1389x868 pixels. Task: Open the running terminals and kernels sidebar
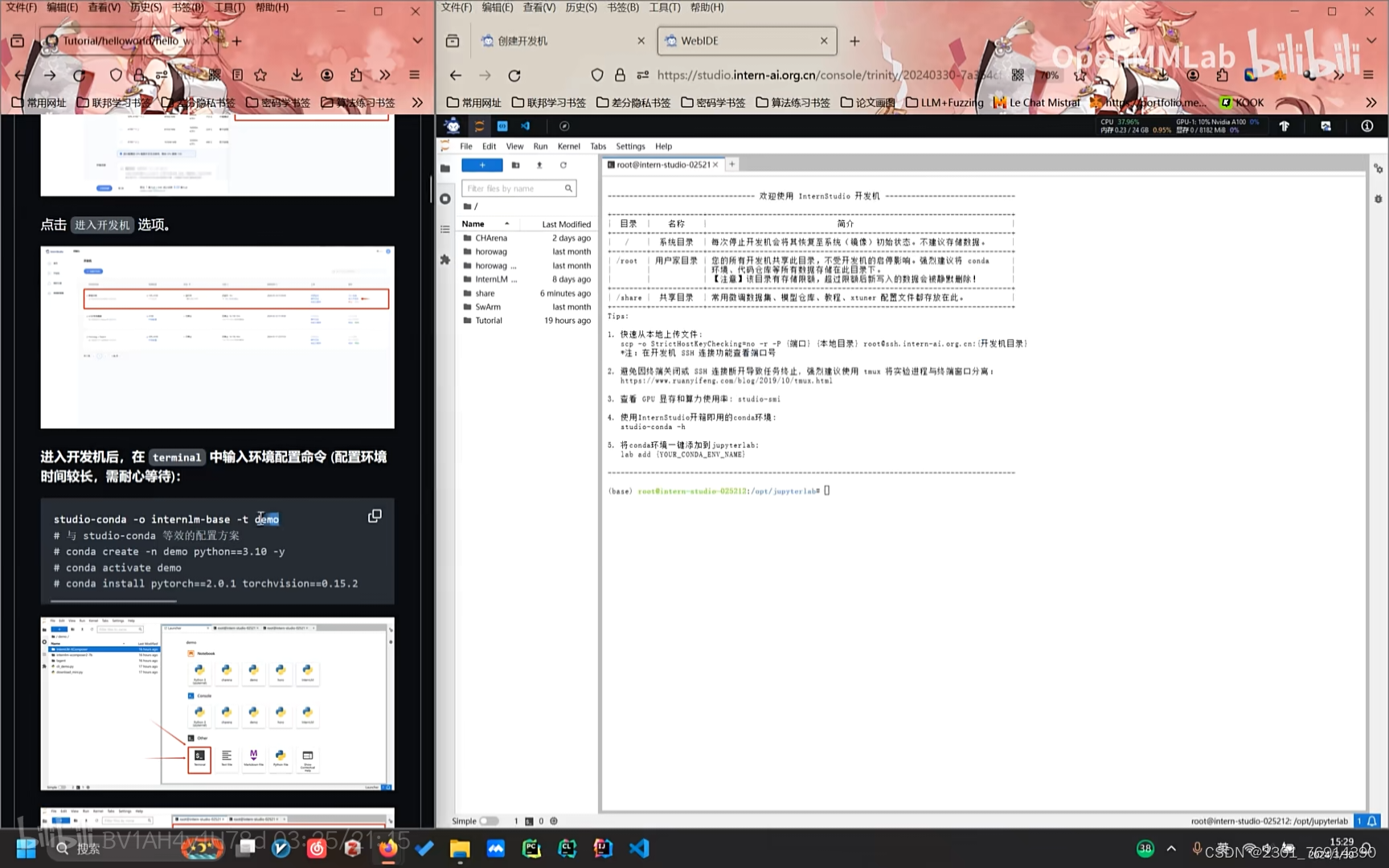pos(445,199)
